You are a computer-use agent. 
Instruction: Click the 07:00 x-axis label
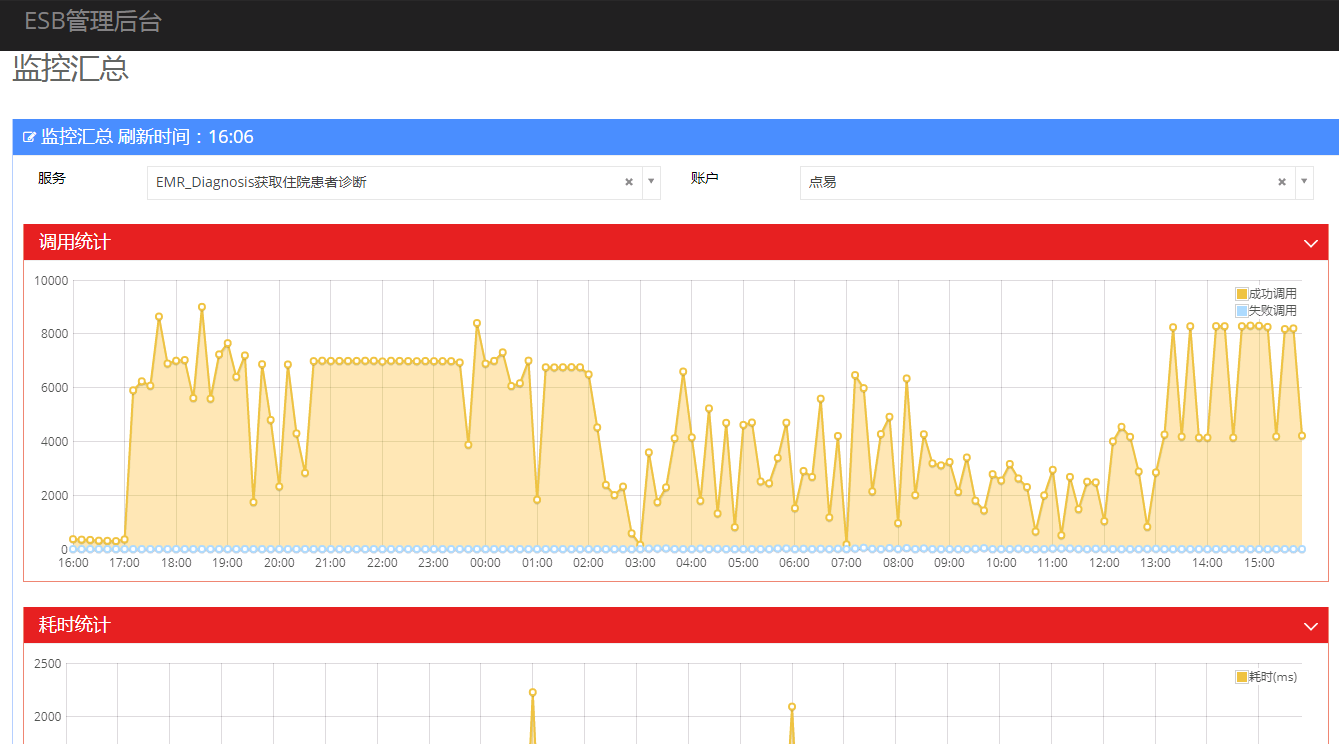click(846, 563)
